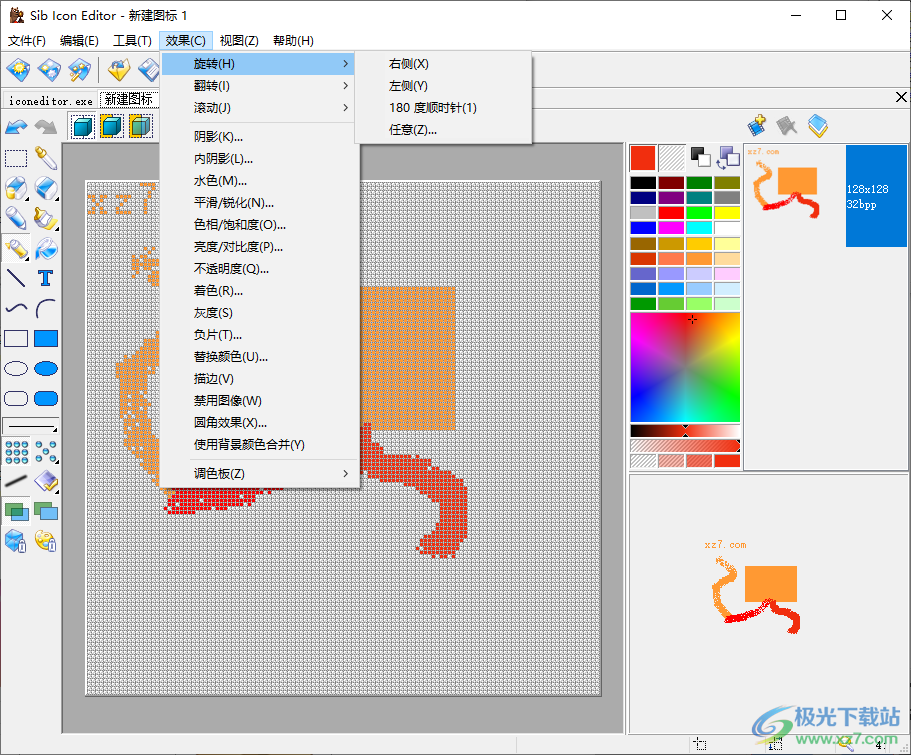Screen dimensions: 911x755
Task: Toggle the third transparent cube selection mode
Action: tap(140, 126)
